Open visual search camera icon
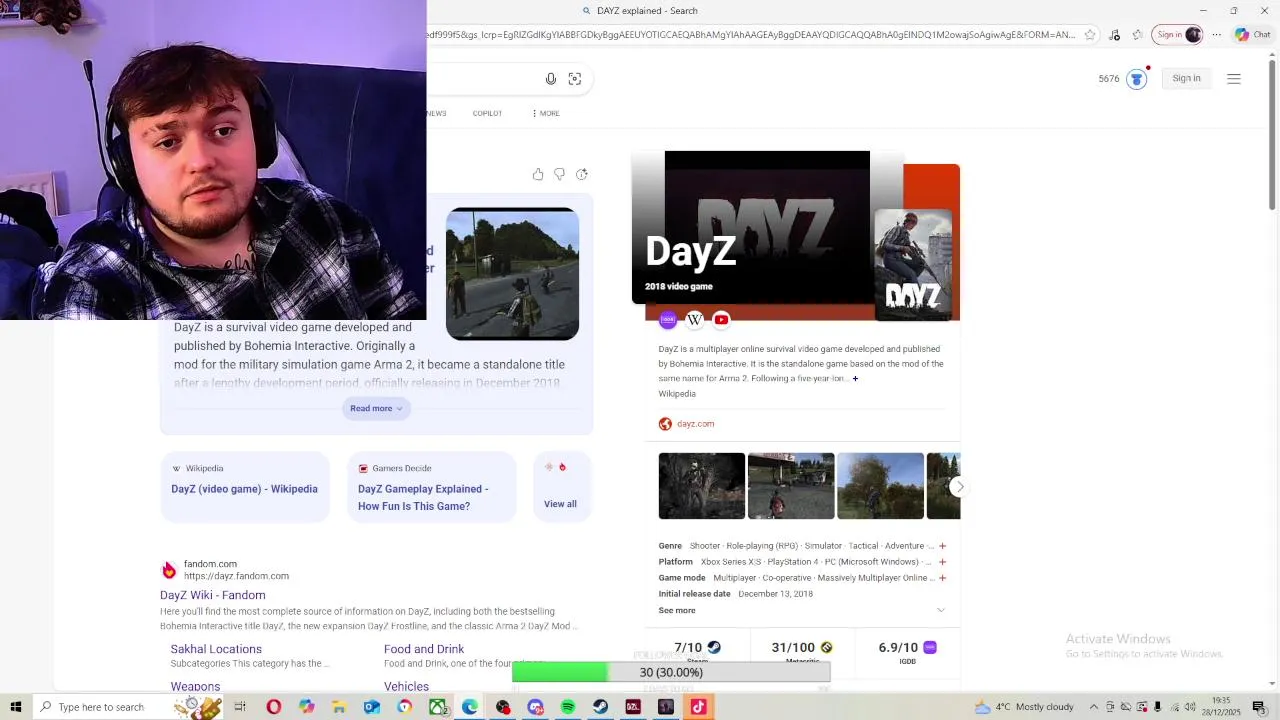Screen dimensions: 1280x720 click(x=575, y=79)
